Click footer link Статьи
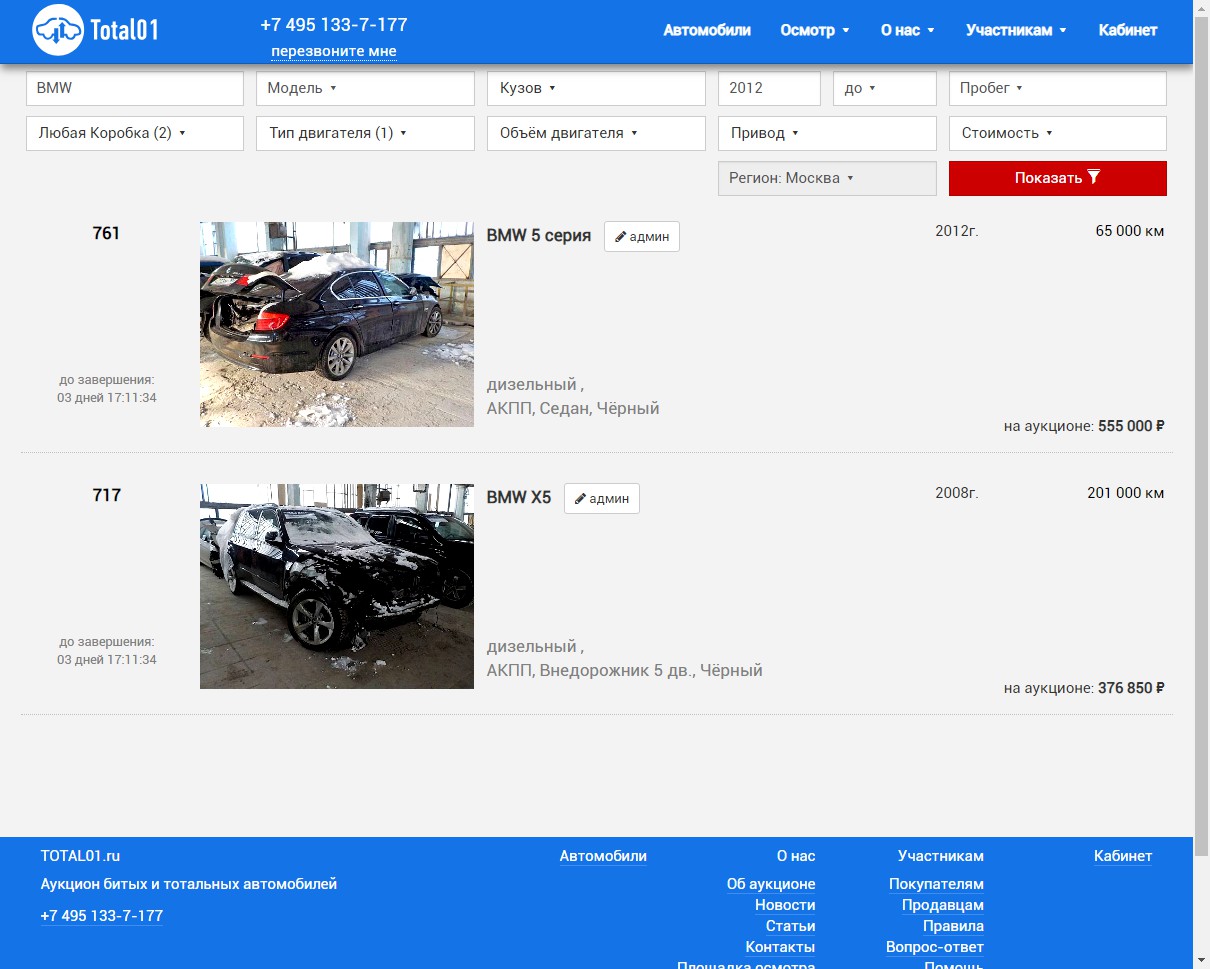This screenshot has width=1210, height=969. pyautogui.click(x=790, y=926)
